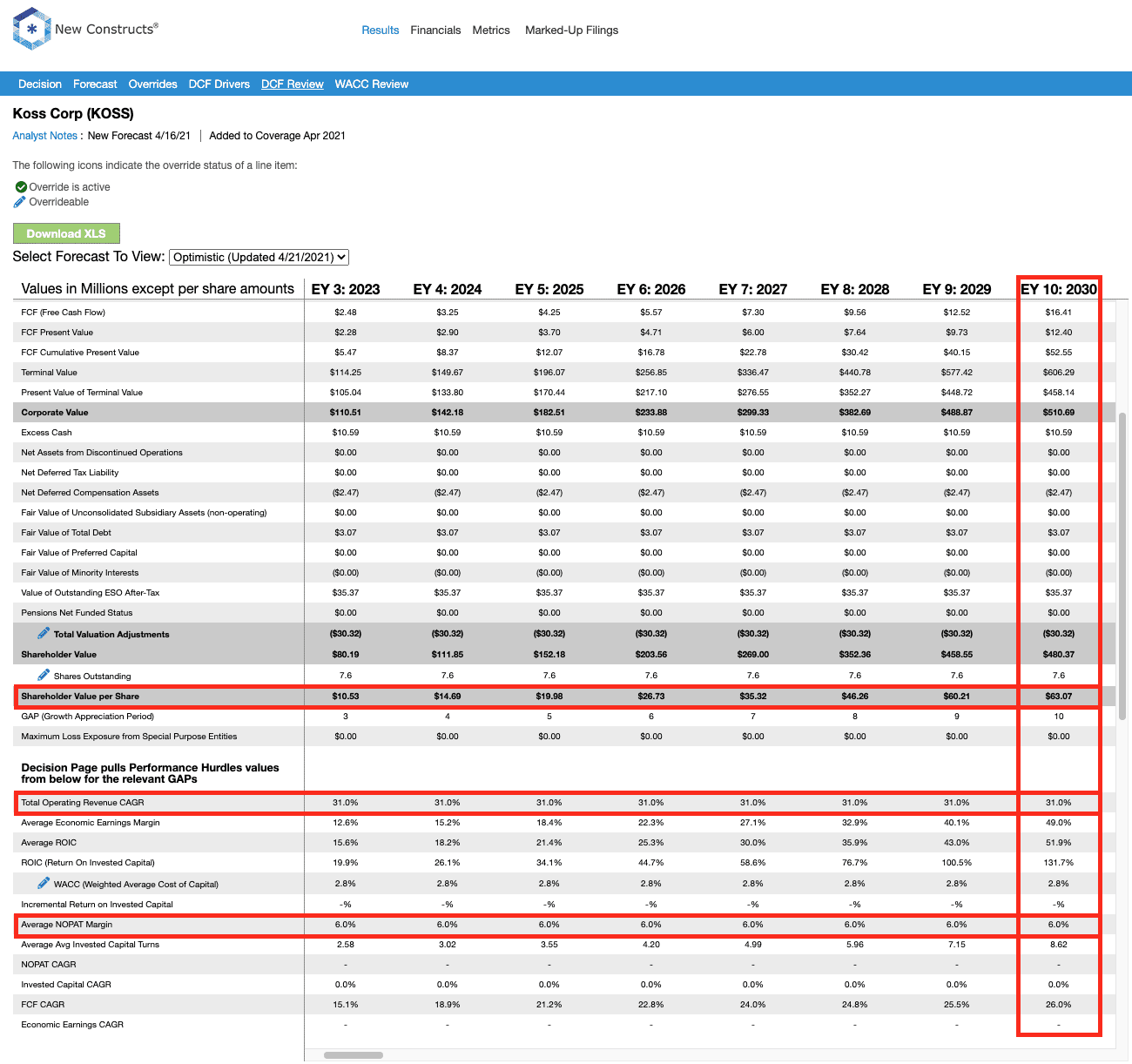Open the Analyst Notes link
The image size is (1132, 1064).
point(45,136)
